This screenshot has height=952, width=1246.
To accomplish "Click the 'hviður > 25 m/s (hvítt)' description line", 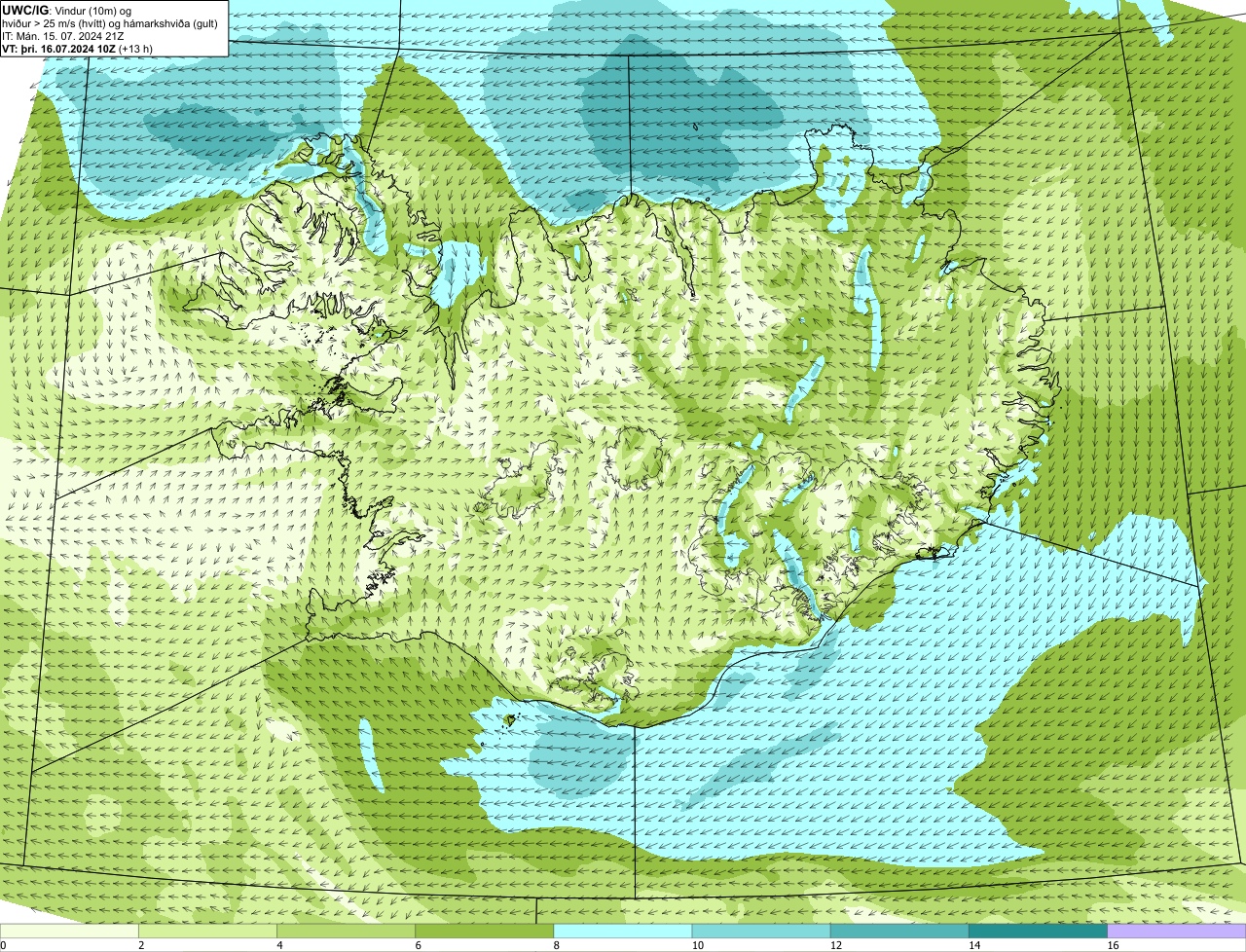I will [110, 22].
